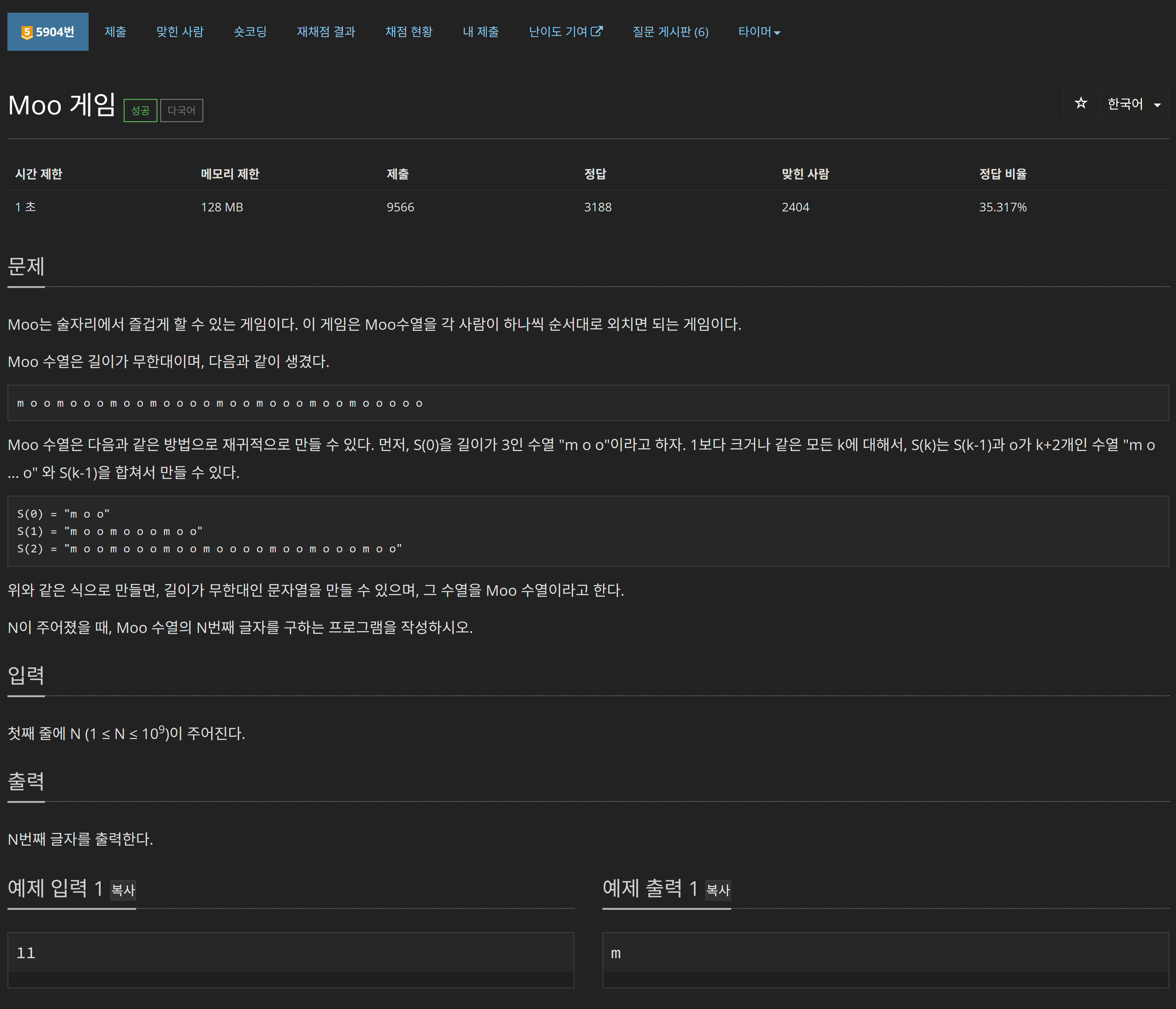Click the green 성공 label
The image size is (1176, 1009).
140,110
